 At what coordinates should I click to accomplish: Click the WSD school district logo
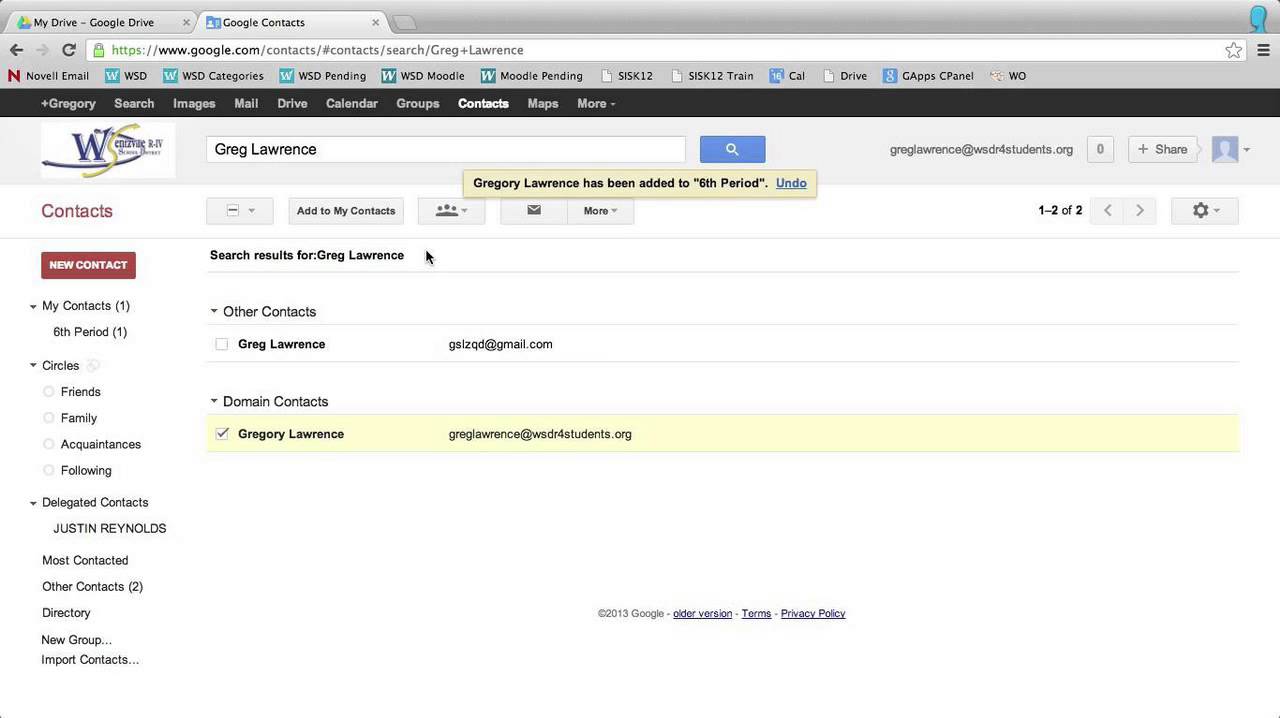tap(108, 150)
